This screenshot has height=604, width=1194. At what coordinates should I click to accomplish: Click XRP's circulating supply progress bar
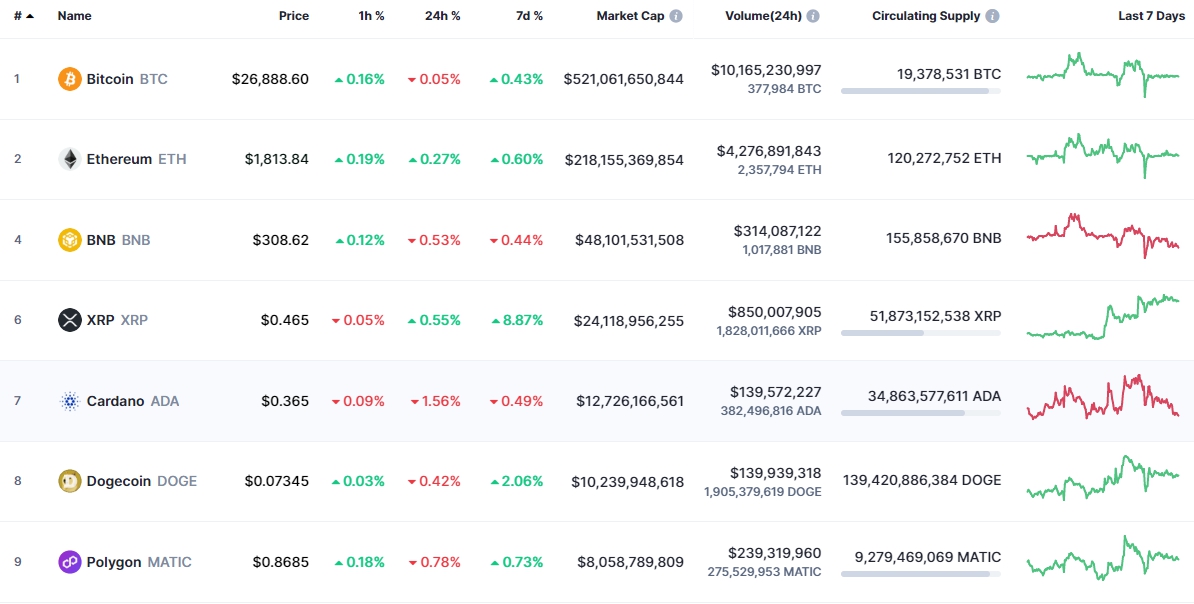921,333
